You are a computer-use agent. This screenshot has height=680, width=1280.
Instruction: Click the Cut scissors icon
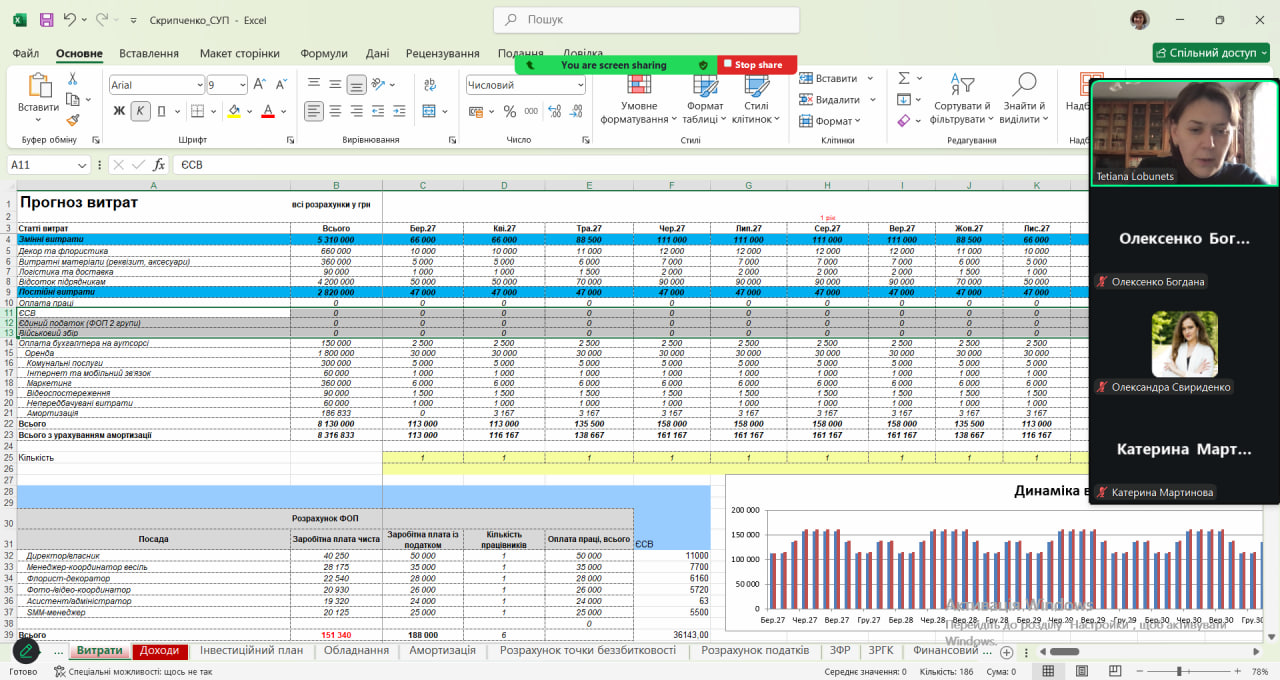(x=73, y=78)
